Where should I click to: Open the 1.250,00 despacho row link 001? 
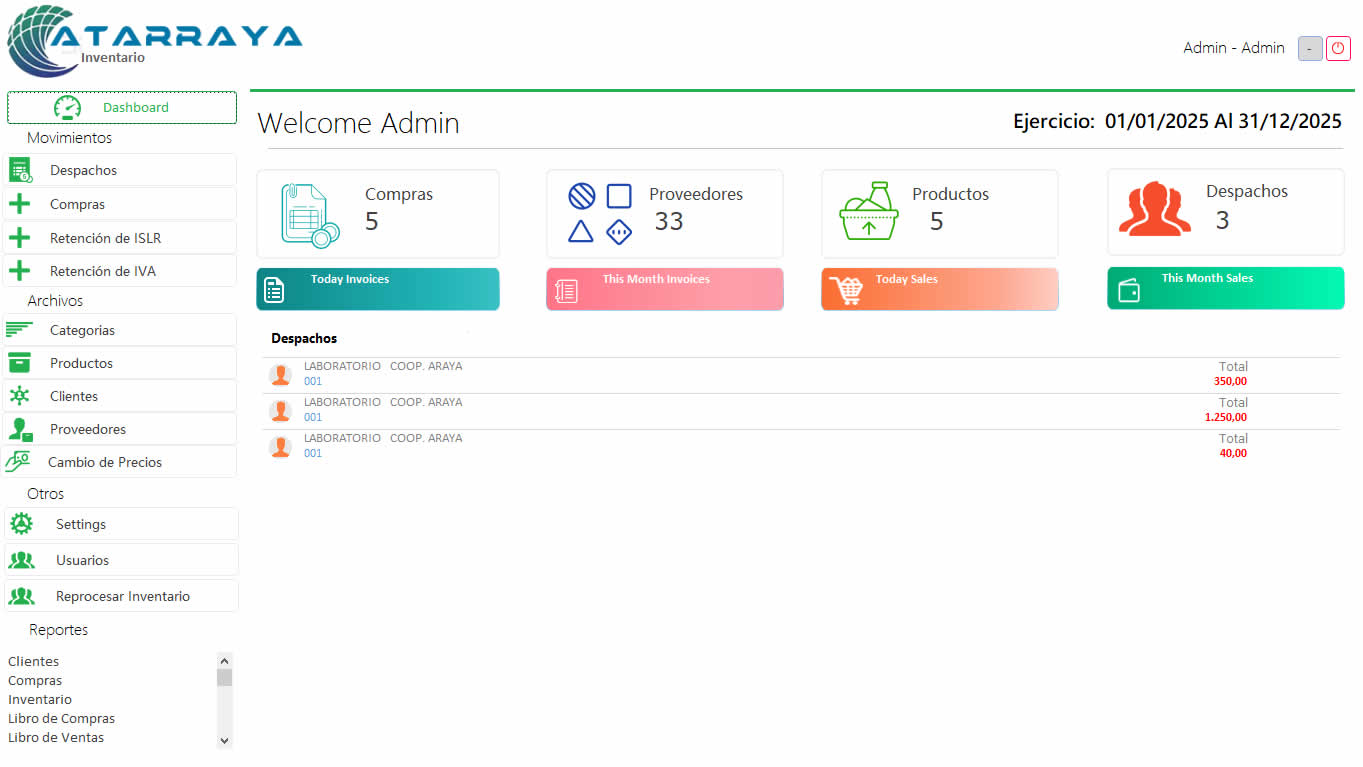pyautogui.click(x=313, y=418)
